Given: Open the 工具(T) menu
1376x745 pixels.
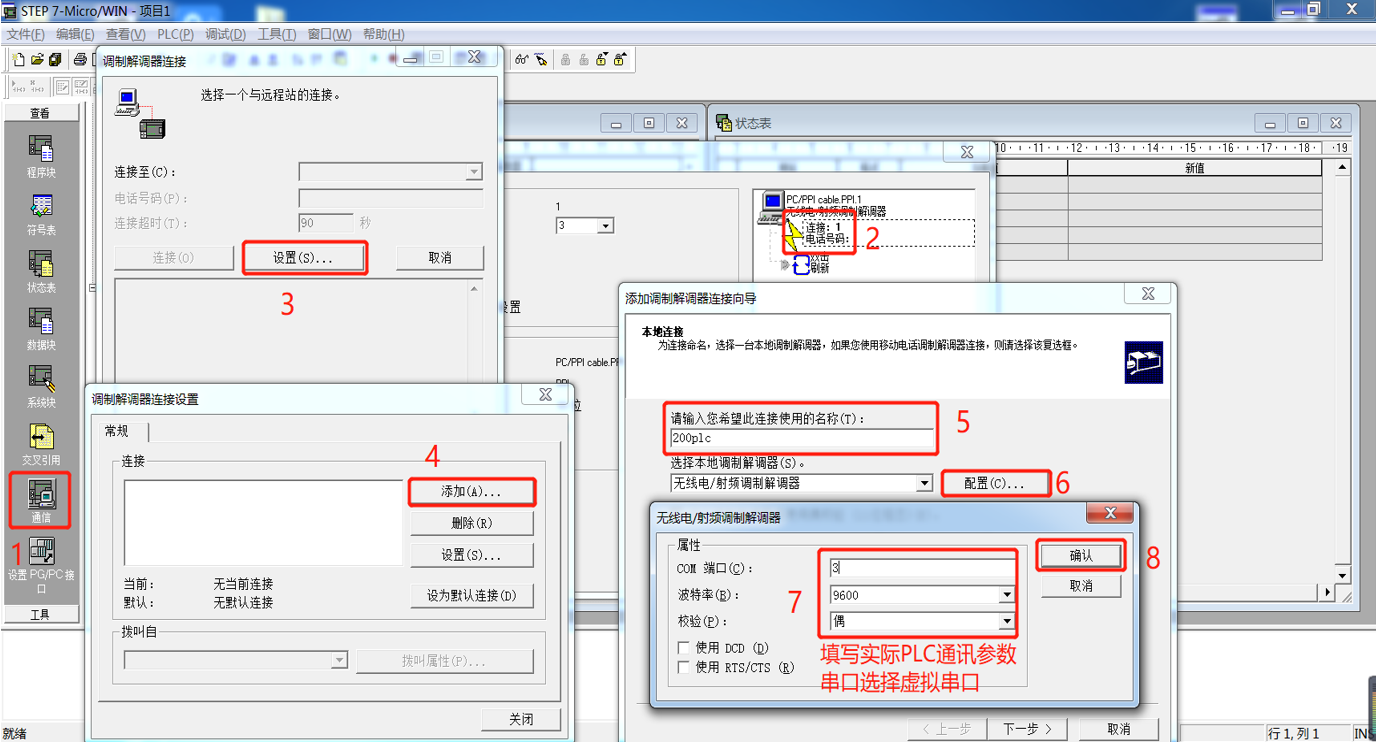Looking at the screenshot, I should coord(277,34).
